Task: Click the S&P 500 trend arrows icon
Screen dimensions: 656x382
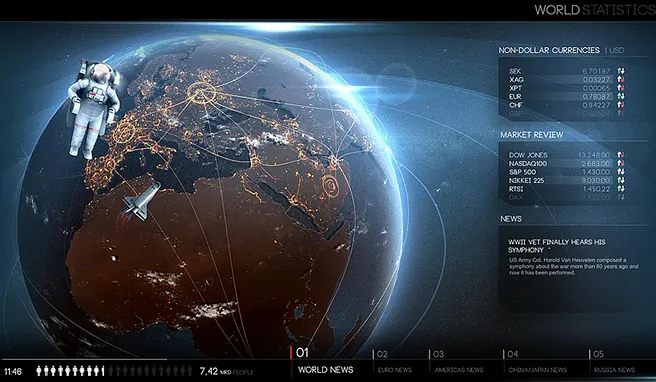Action: 620,172
